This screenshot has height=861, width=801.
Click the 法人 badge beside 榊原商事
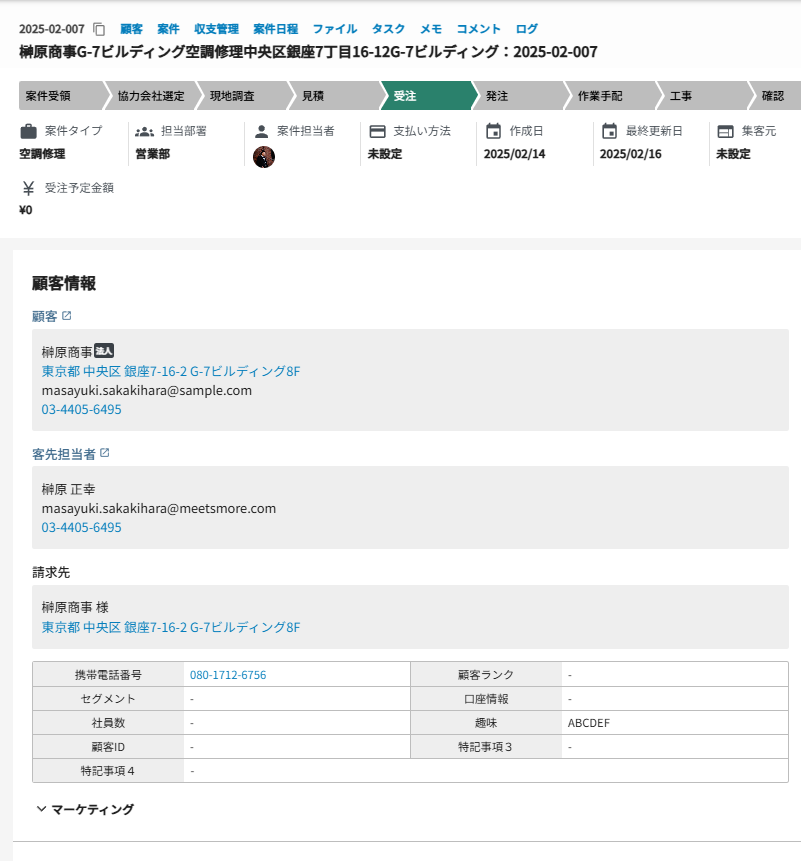tap(104, 350)
